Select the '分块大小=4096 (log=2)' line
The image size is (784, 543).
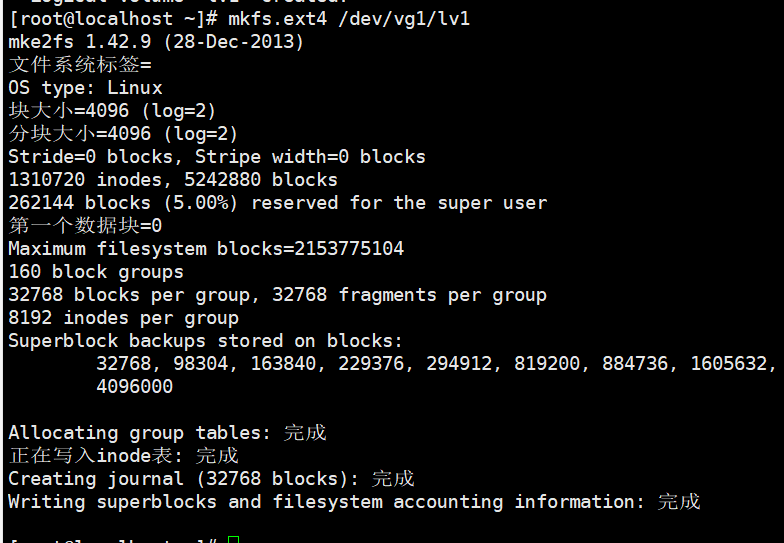point(123,134)
